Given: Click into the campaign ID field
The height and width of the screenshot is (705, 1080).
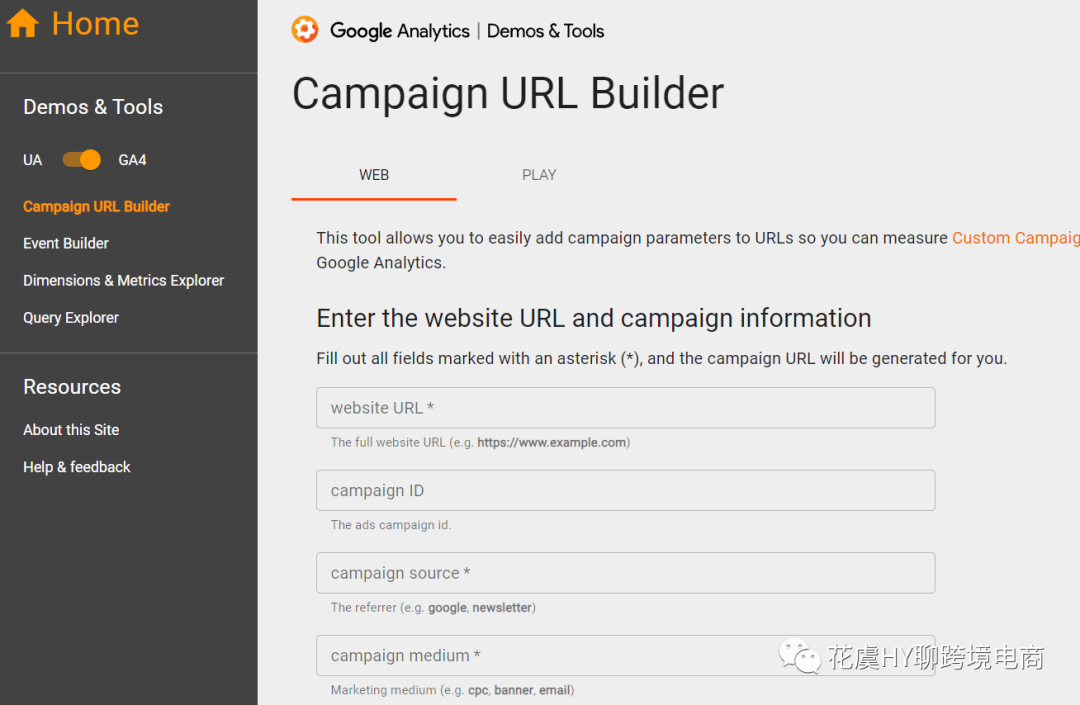Looking at the screenshot, I should [x=625, y=491].
